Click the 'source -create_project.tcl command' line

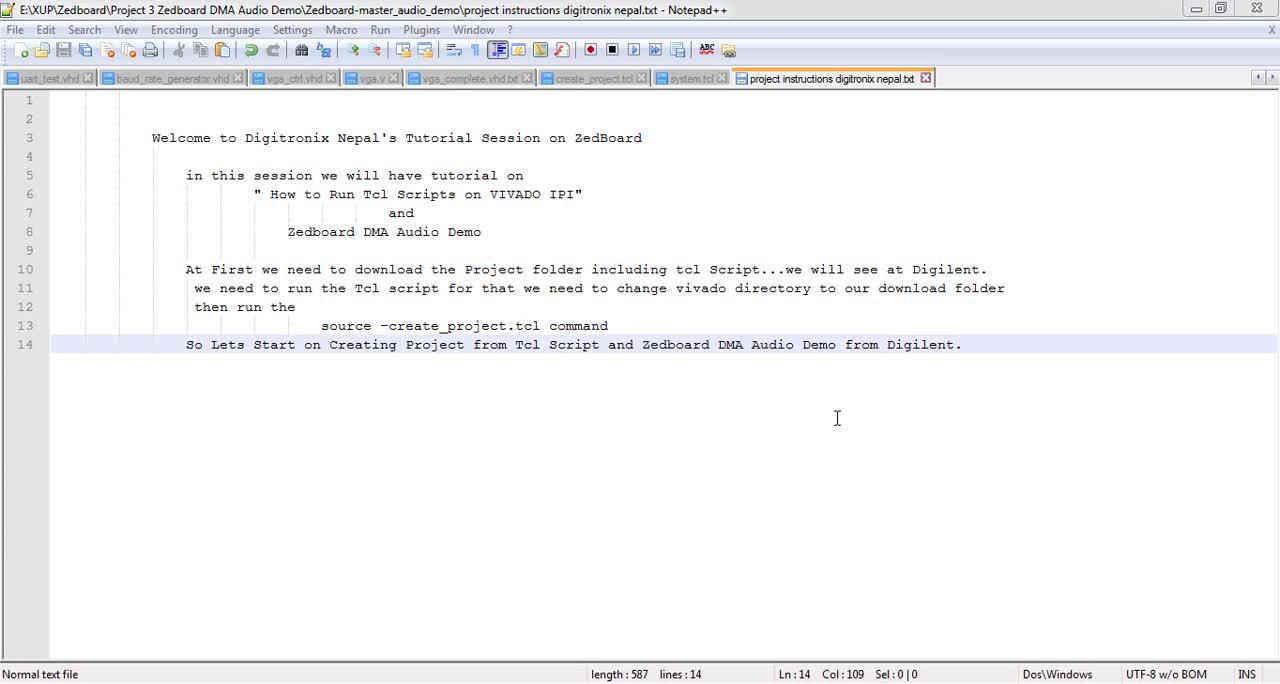point(464,326)
